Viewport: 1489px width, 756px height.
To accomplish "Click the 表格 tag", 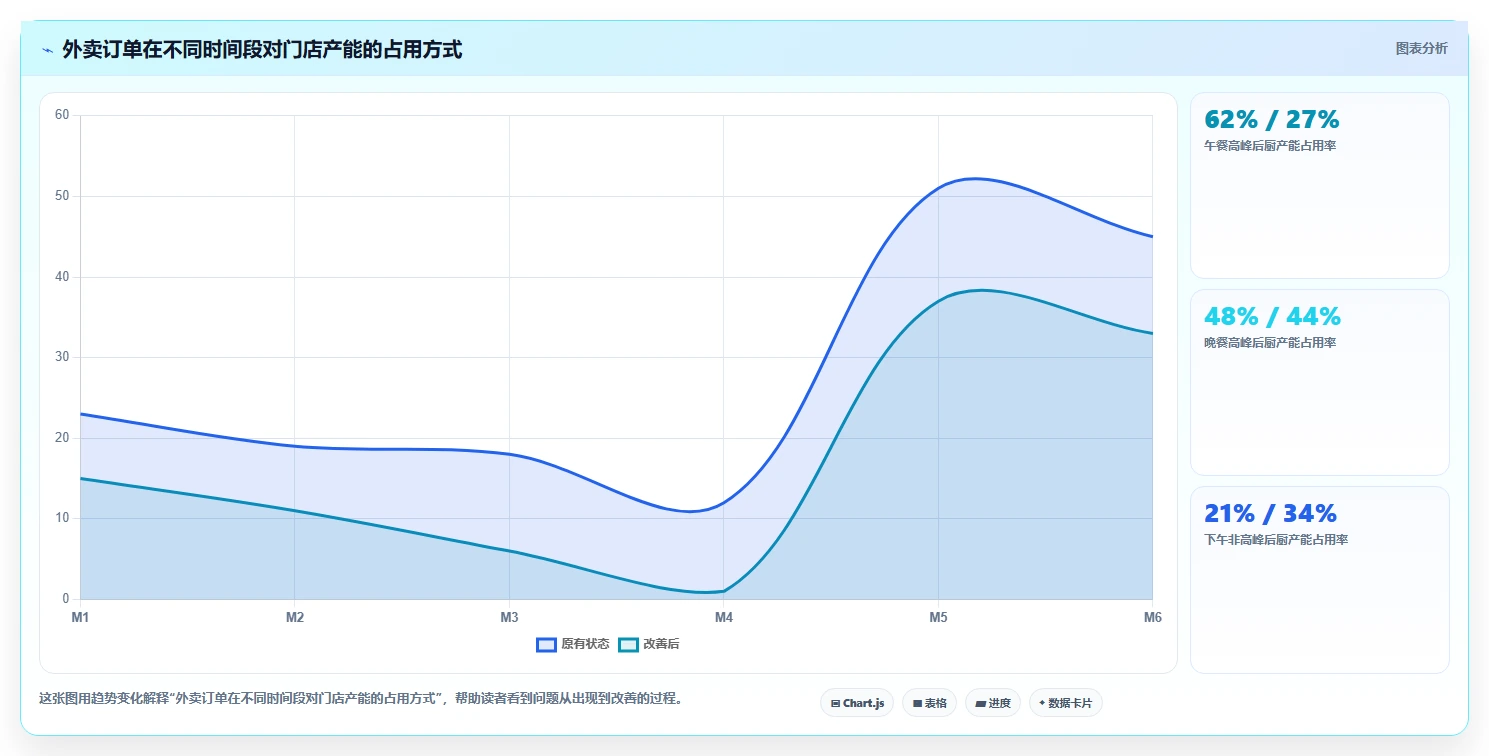I will click(930, 703).
